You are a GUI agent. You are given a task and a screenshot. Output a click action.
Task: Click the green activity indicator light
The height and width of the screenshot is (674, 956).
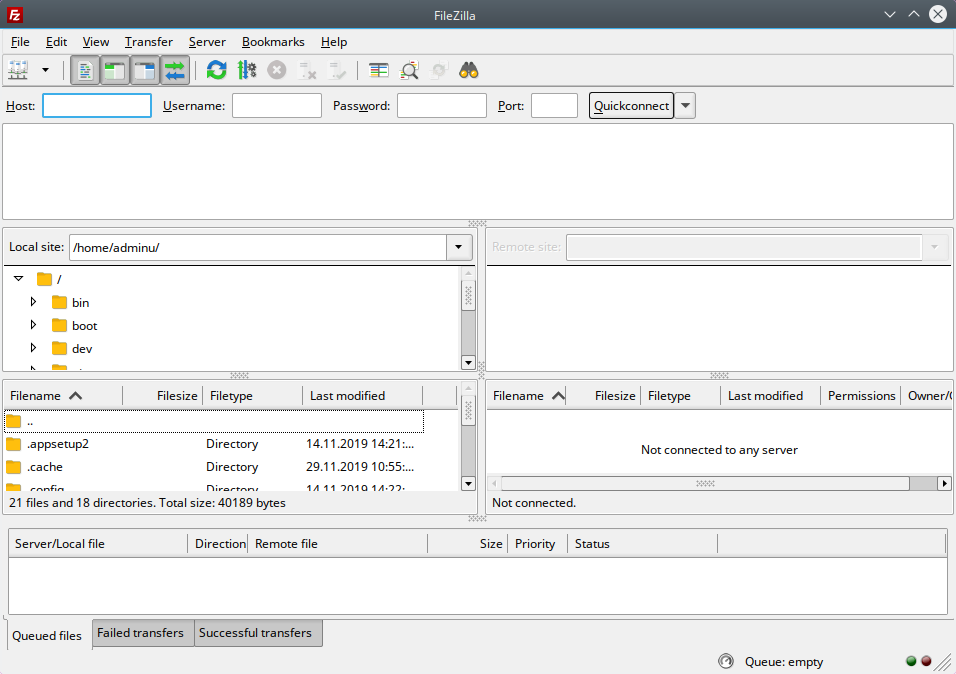click(911, 661)
